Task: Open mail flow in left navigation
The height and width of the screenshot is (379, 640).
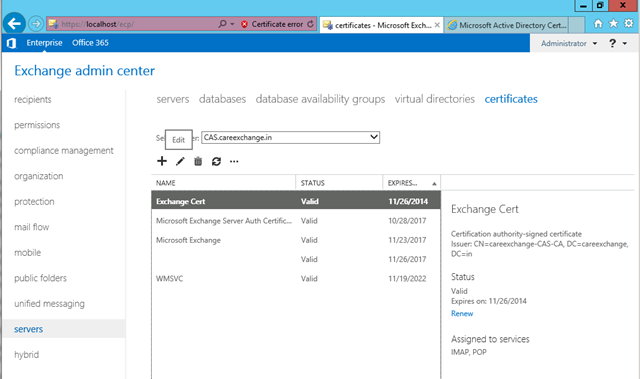Action: point(31,227)
